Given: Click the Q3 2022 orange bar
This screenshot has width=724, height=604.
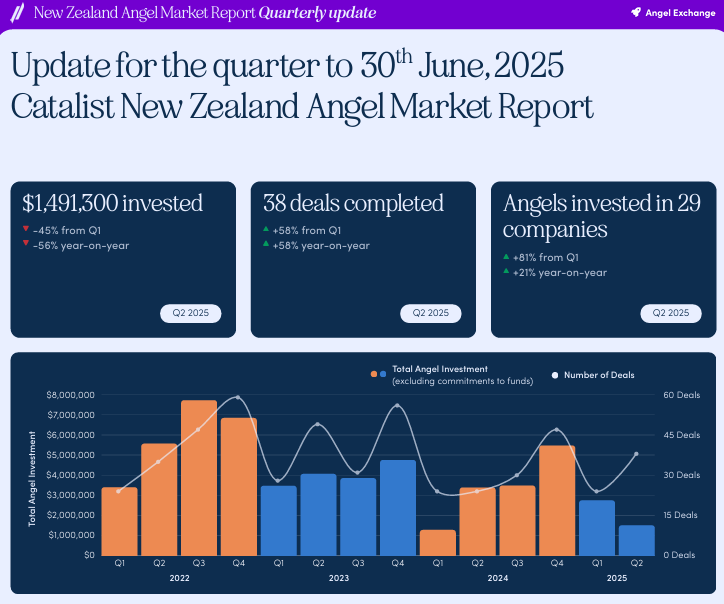Looking at the screenshot, I should click(199, 478).
